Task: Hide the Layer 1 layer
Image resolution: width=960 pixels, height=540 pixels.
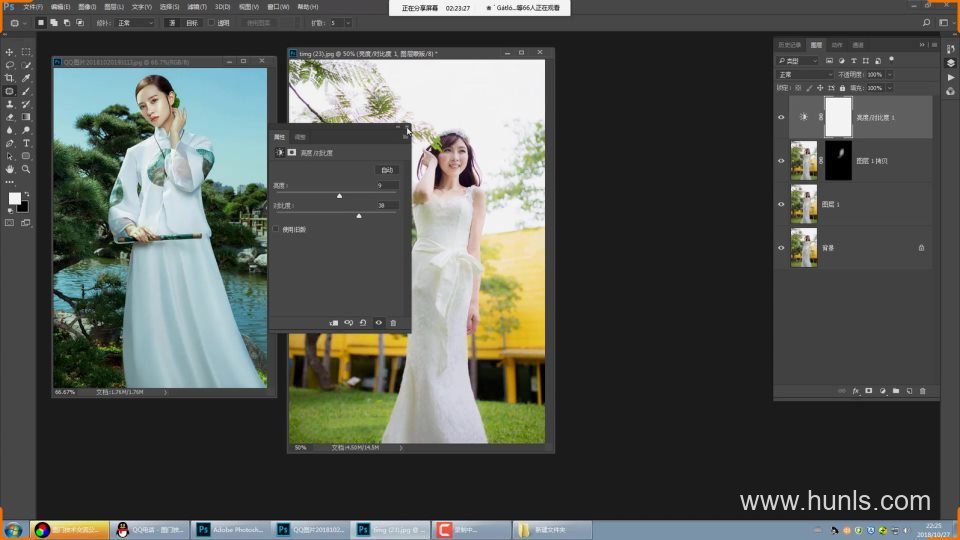Action: 781,204
